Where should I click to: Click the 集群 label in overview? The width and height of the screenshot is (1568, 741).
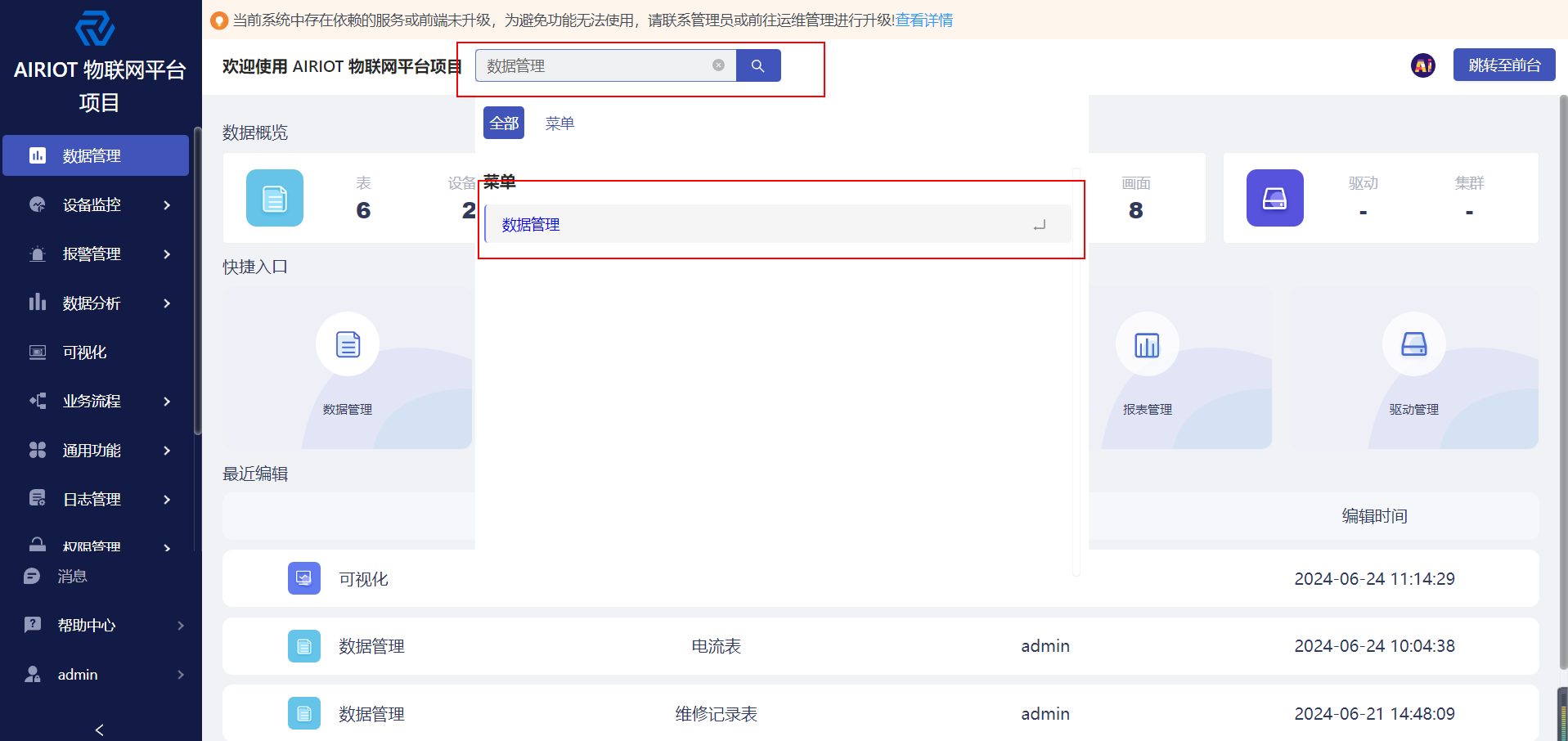(1470, 183)
